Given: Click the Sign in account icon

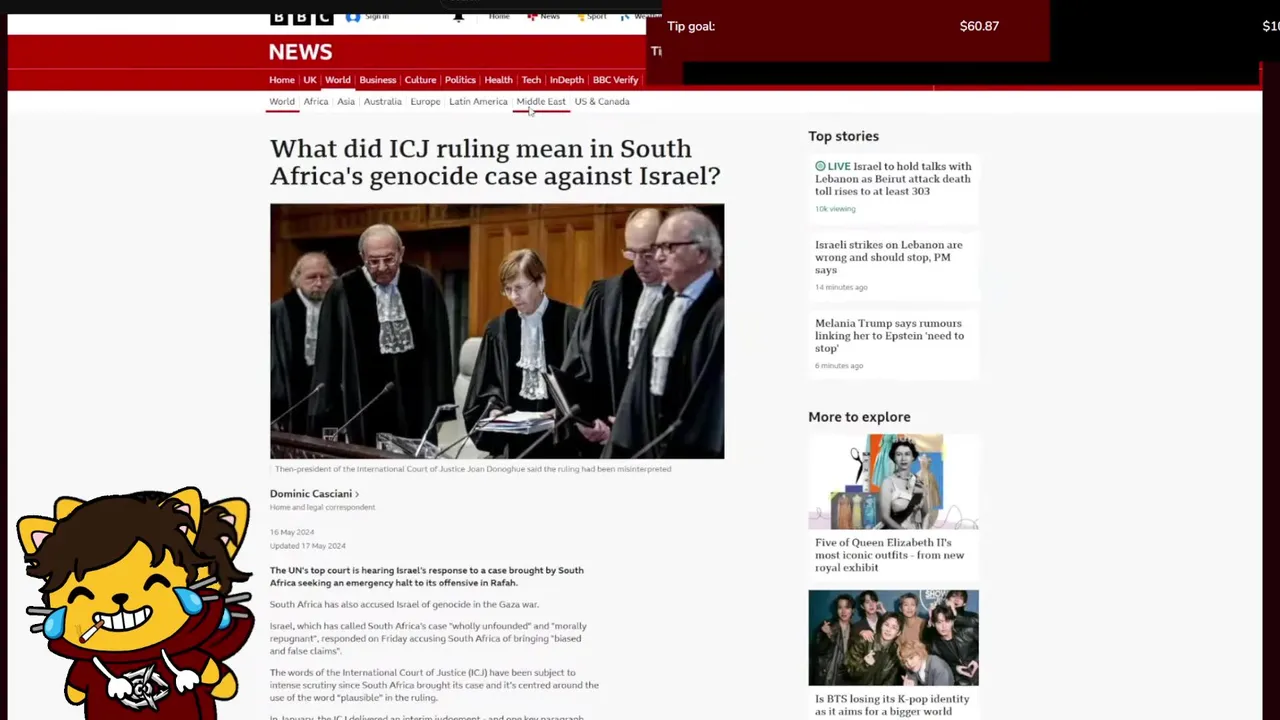Looking at the screenshot, I should tap(353, 17).
